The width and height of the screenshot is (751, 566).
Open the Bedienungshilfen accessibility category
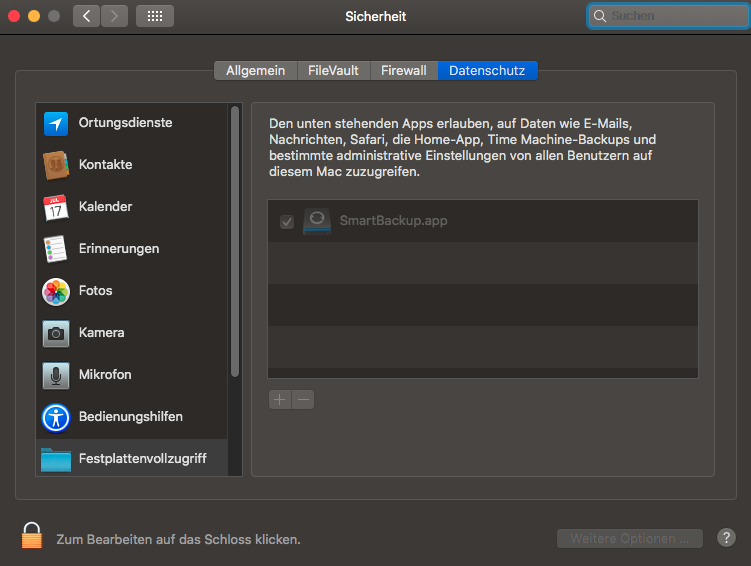pos(130,417)
